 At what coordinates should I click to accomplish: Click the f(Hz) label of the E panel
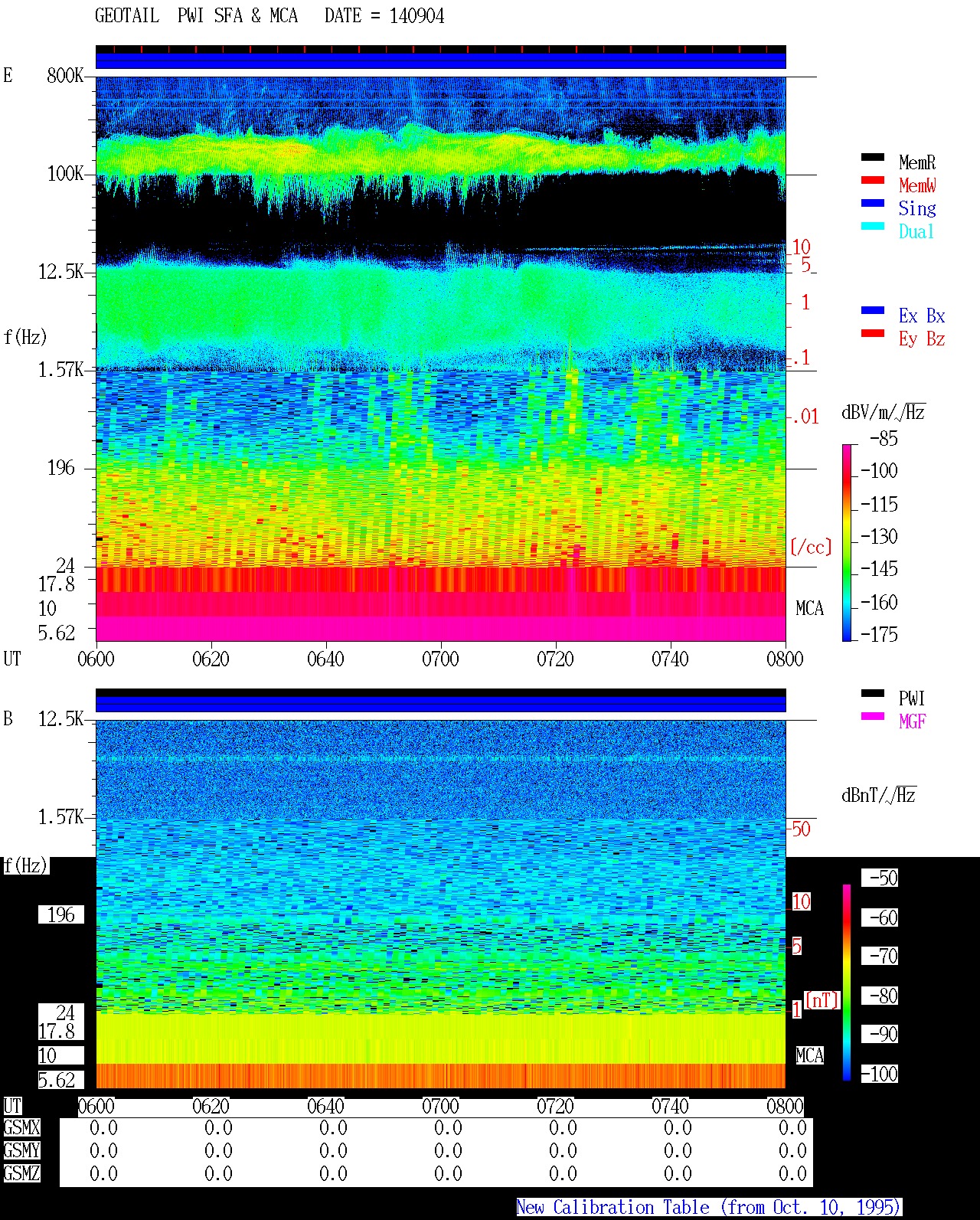tap(25, 337)
